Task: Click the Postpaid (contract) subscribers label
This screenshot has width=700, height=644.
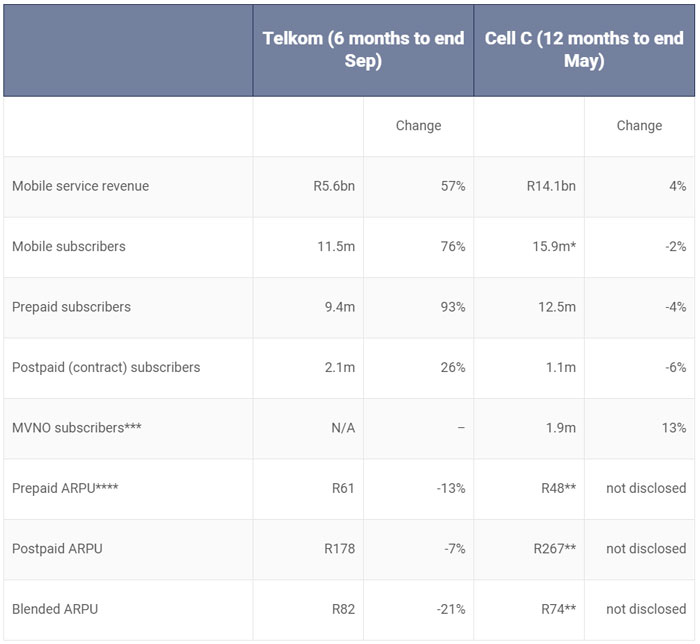Action: 106,367
